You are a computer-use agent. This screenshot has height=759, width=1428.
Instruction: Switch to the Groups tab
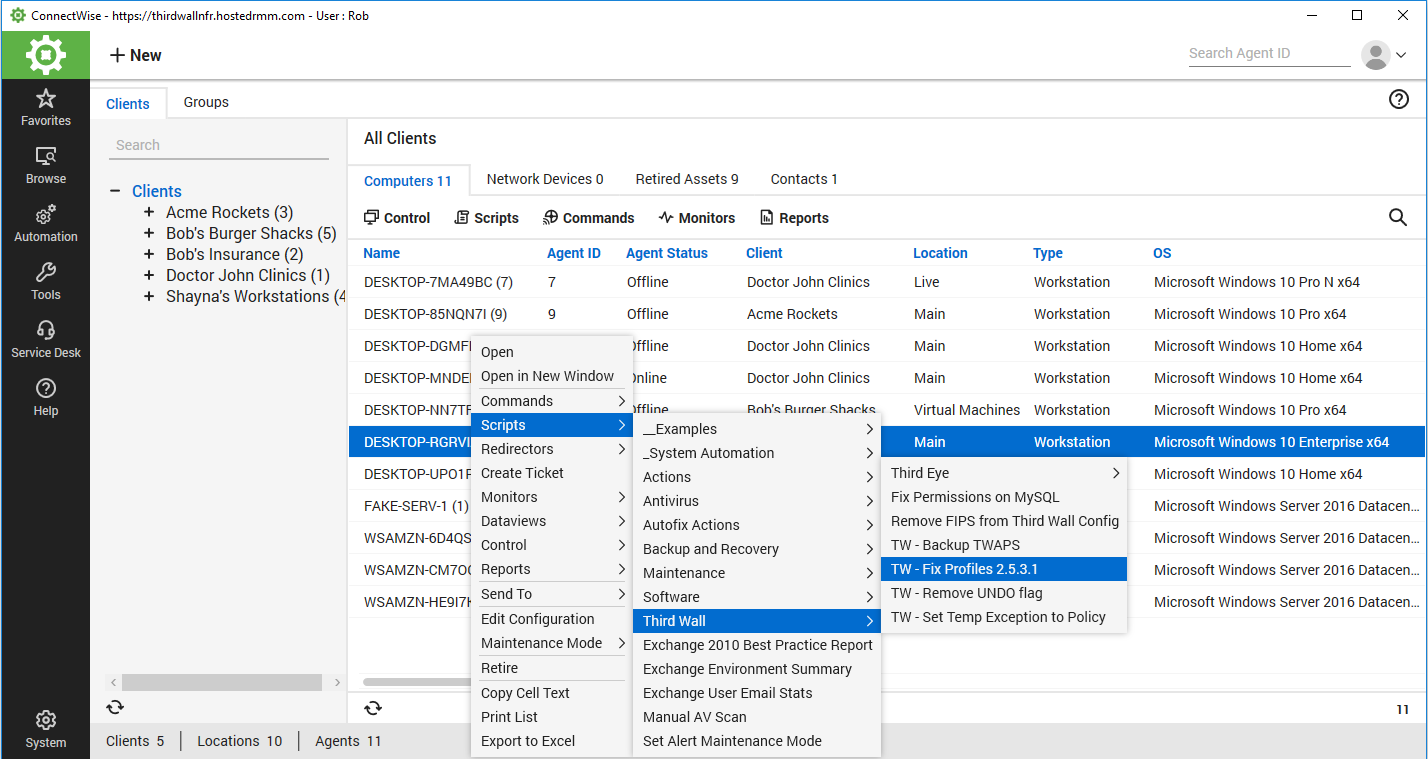(206, 102)
